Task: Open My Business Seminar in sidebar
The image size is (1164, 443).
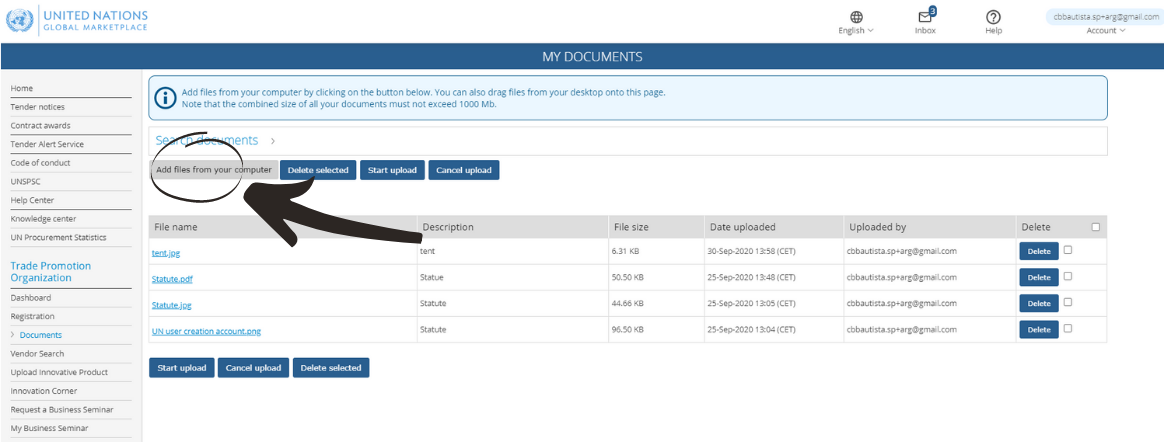Action: pos(49,427)
